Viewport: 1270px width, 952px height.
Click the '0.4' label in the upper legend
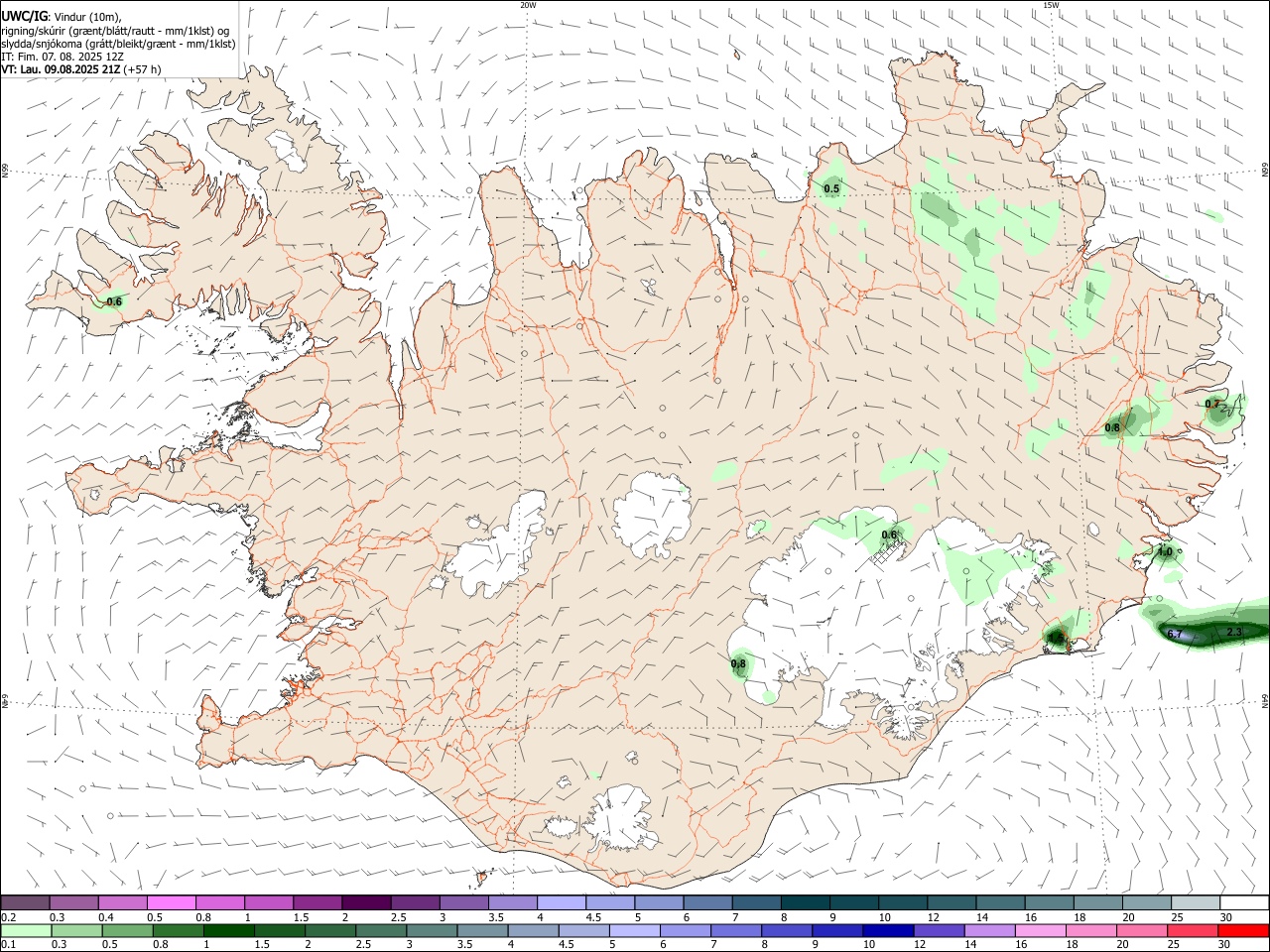point(106,917)
